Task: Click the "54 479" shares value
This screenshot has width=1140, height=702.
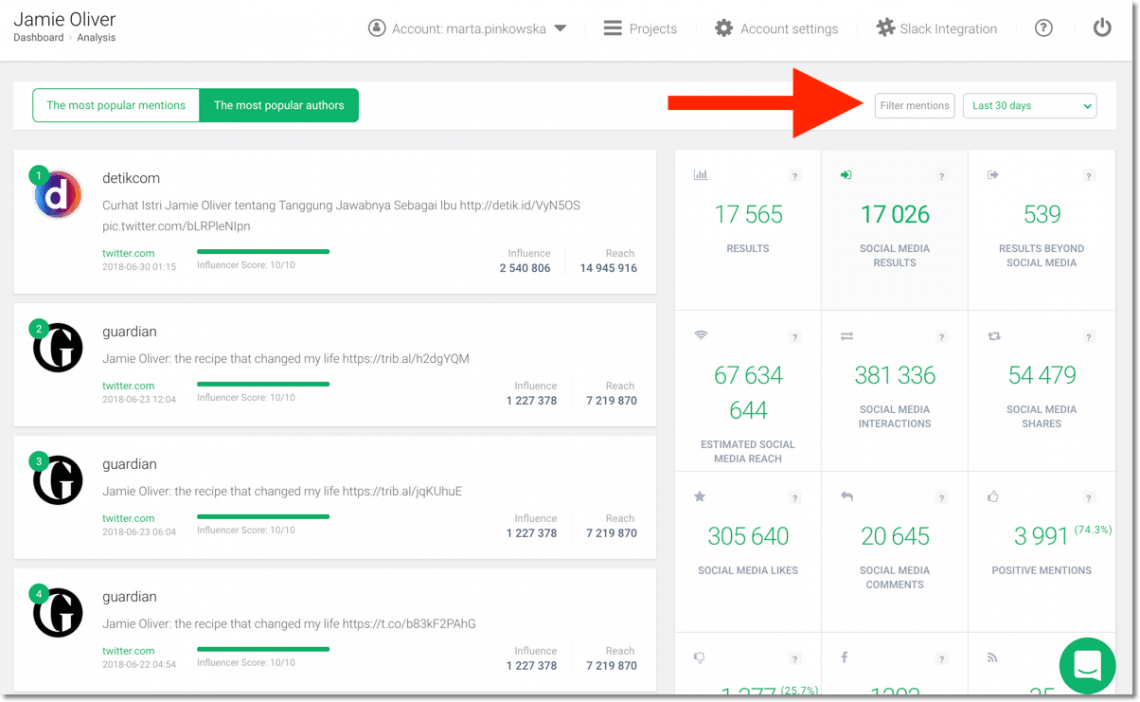Action: point(1042,375)
